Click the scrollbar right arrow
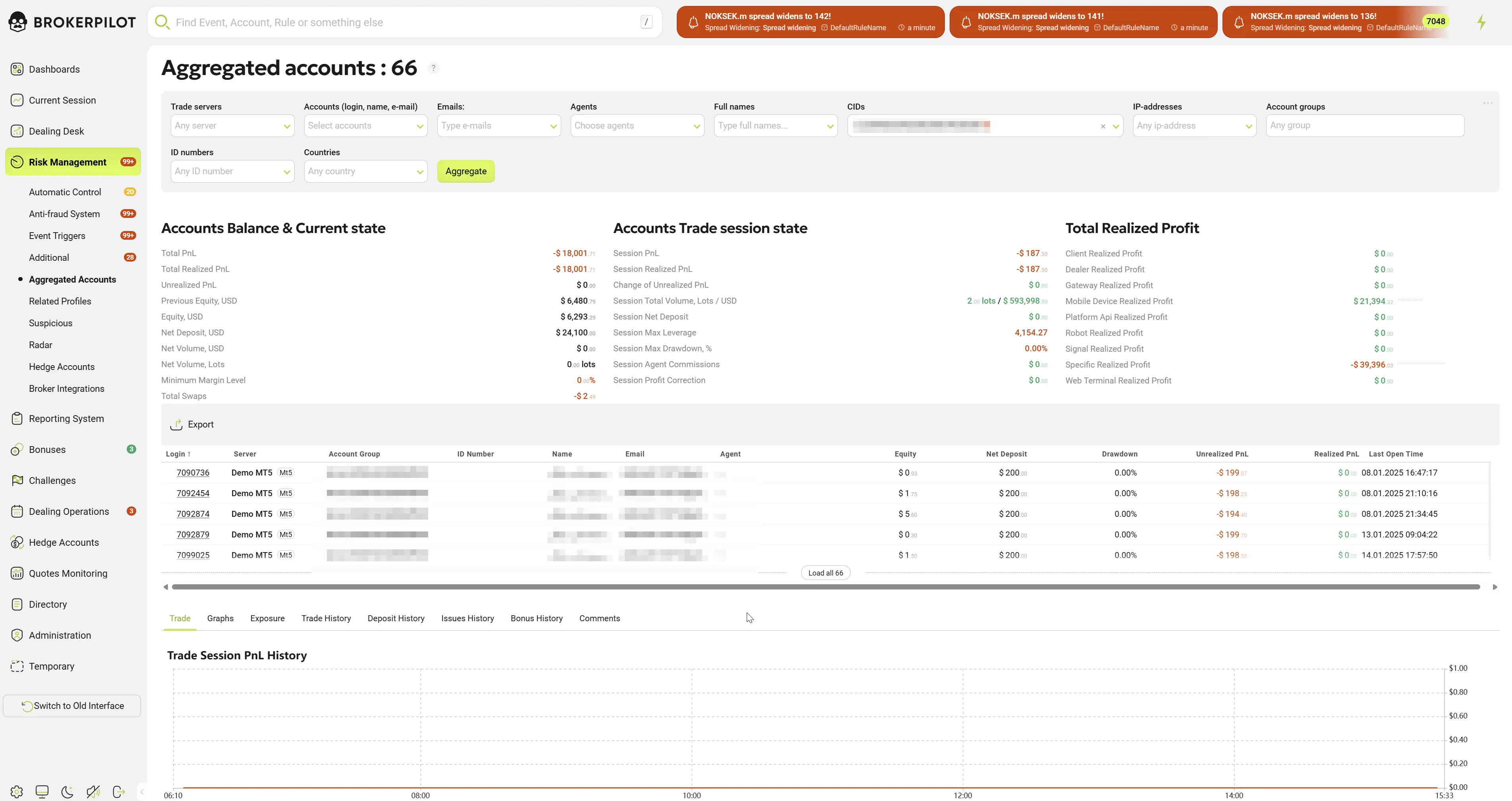Viewport: 1512px width, 801px height. coord(1495,587)
